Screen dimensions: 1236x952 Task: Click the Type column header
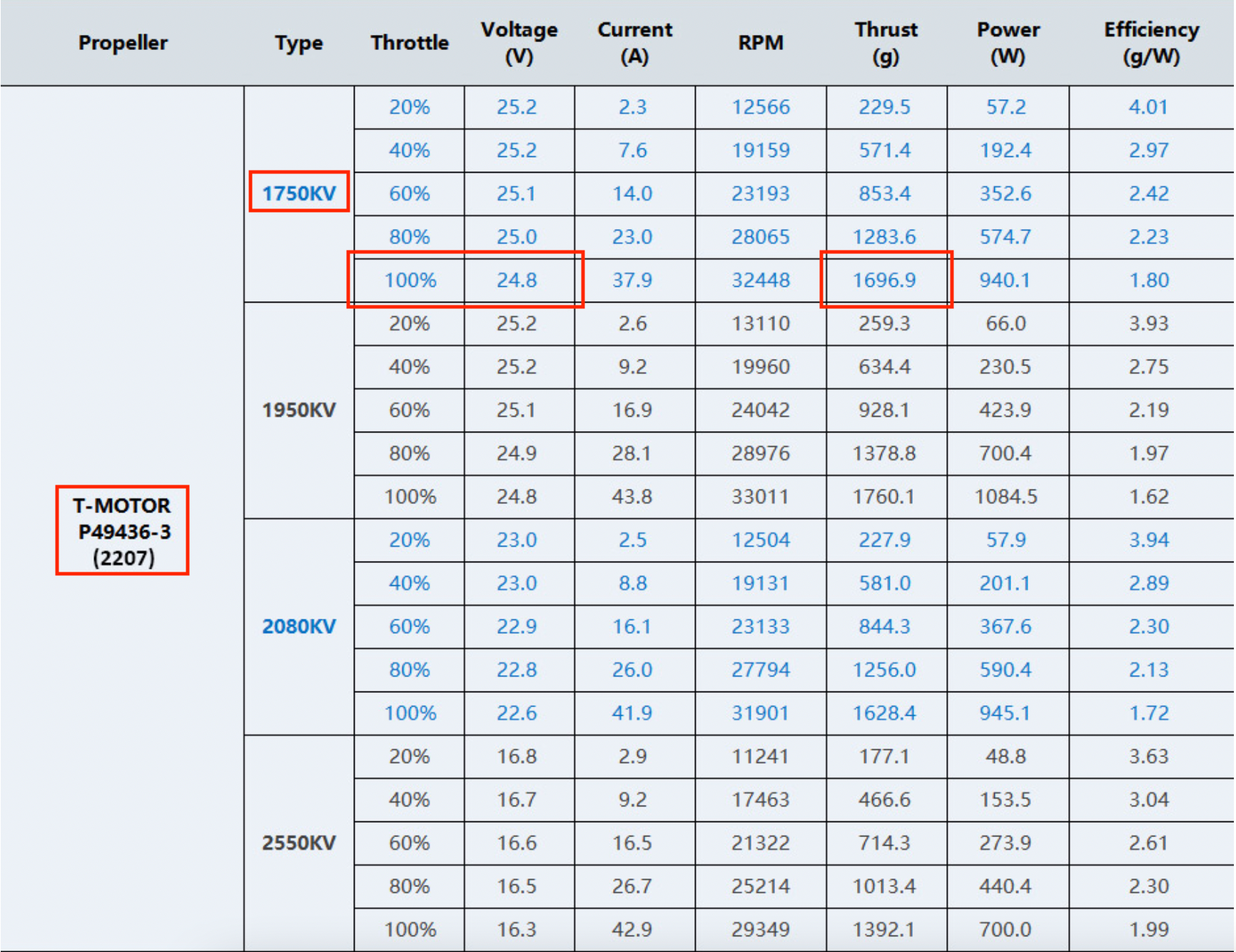[299, 43]
